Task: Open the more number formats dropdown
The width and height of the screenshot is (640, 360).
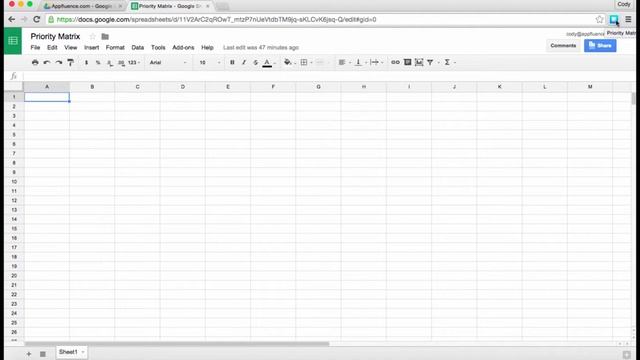Action: [x=134, y=62]
